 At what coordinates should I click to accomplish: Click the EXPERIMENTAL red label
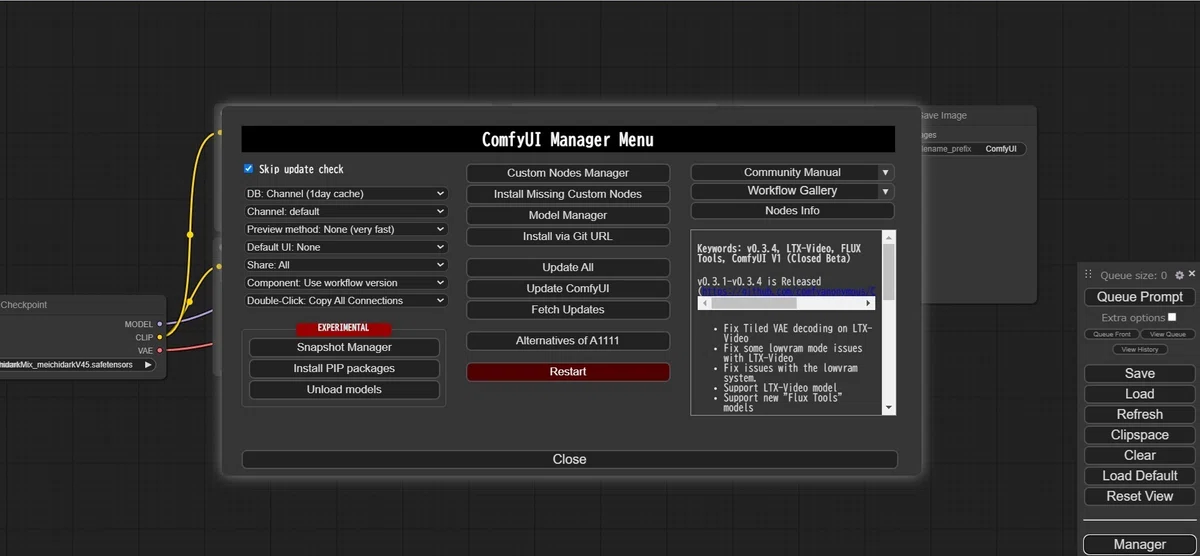click(343, 328)
